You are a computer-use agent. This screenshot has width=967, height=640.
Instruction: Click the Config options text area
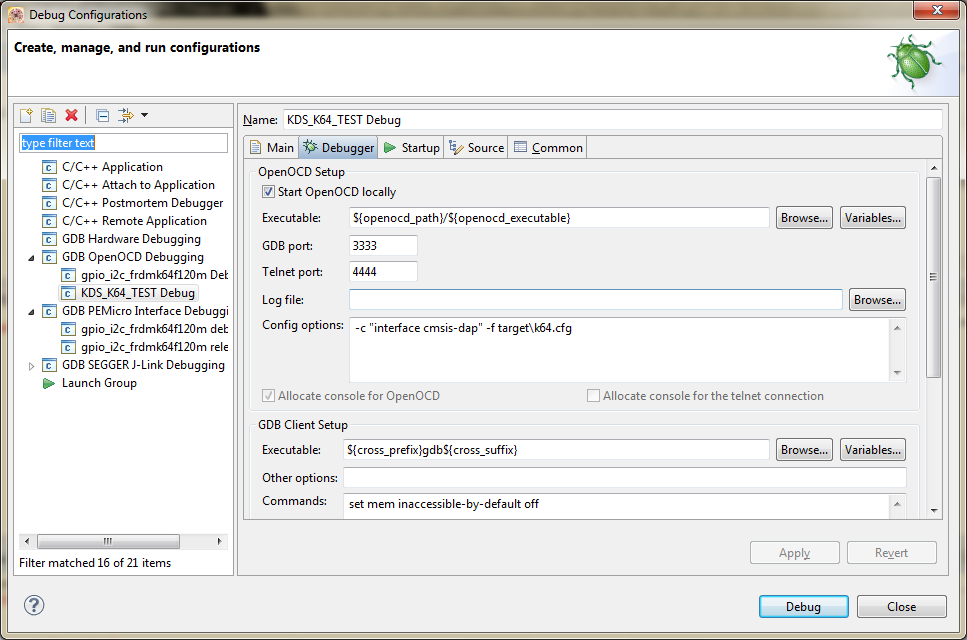[620, 350]
